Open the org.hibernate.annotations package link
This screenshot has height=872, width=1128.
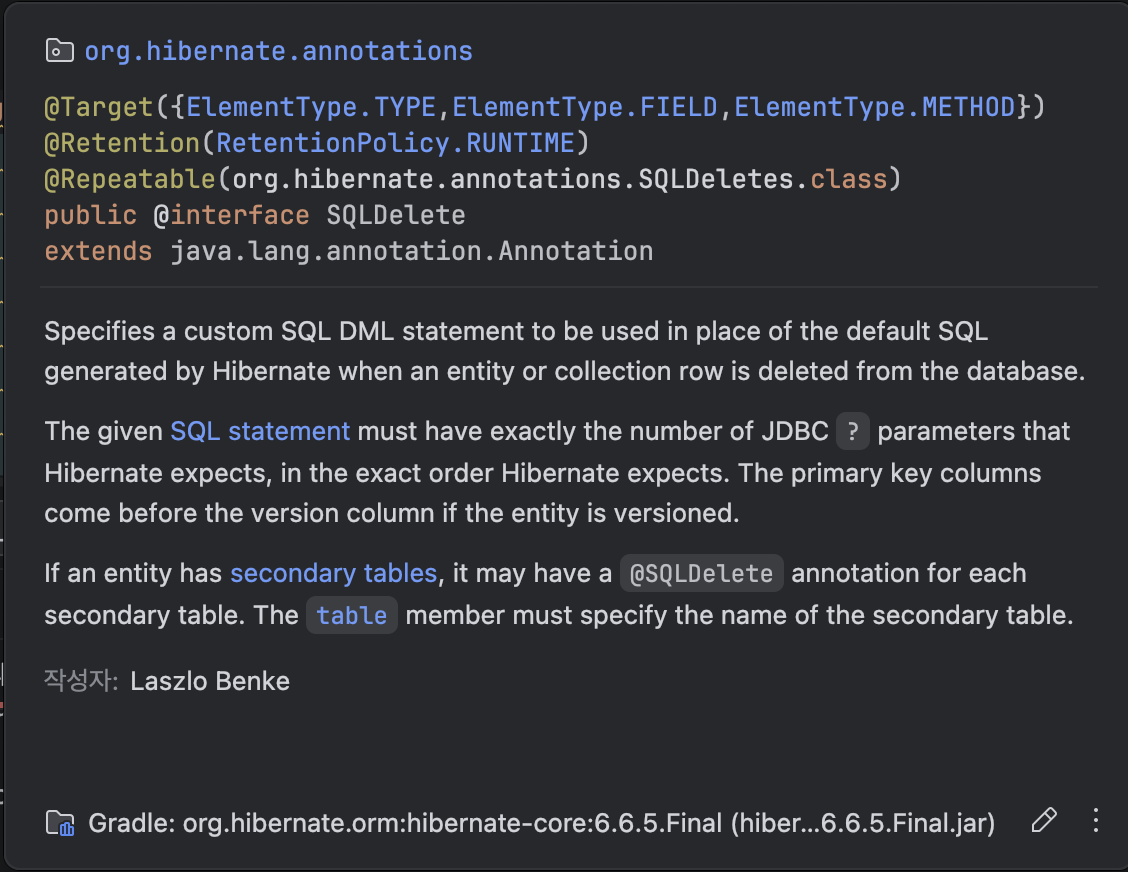point(278,52)
